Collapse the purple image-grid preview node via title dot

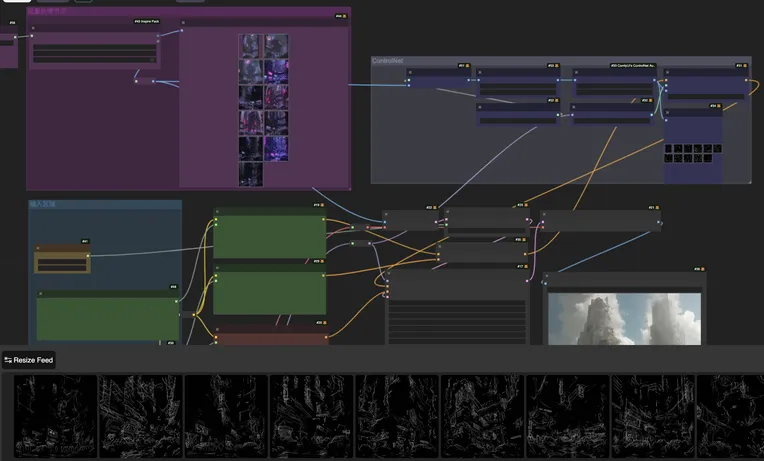click(x=183, y=22)
